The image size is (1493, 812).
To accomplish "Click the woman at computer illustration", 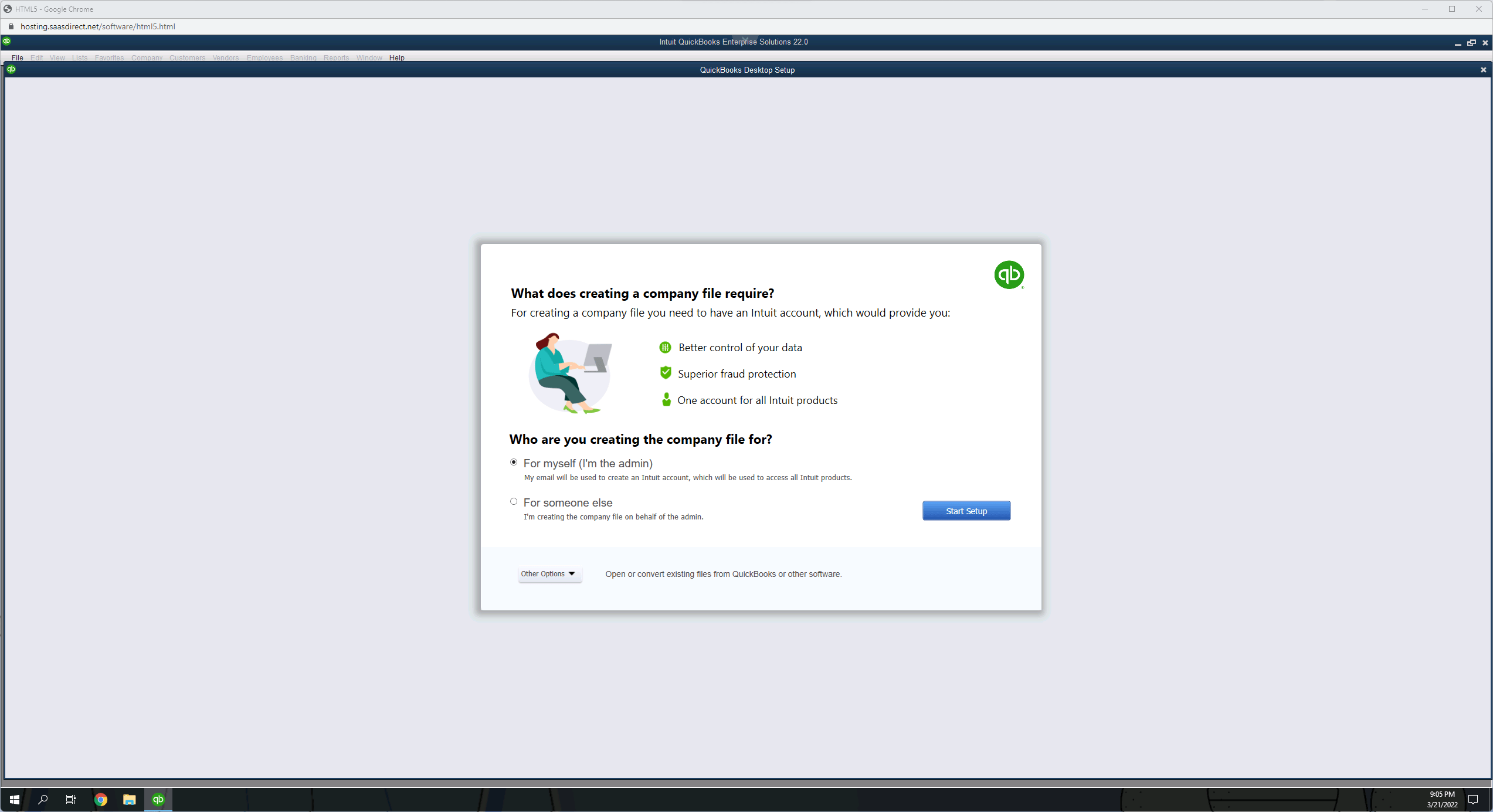I will click(571, 373).
